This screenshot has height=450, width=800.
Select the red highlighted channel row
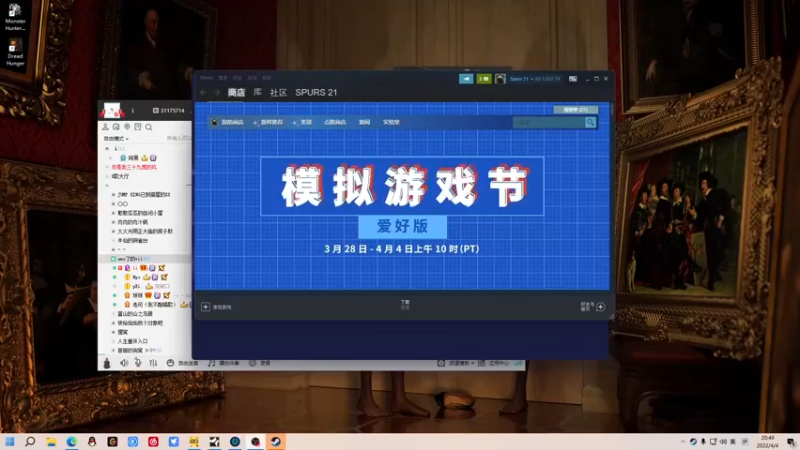pos(134,167)
